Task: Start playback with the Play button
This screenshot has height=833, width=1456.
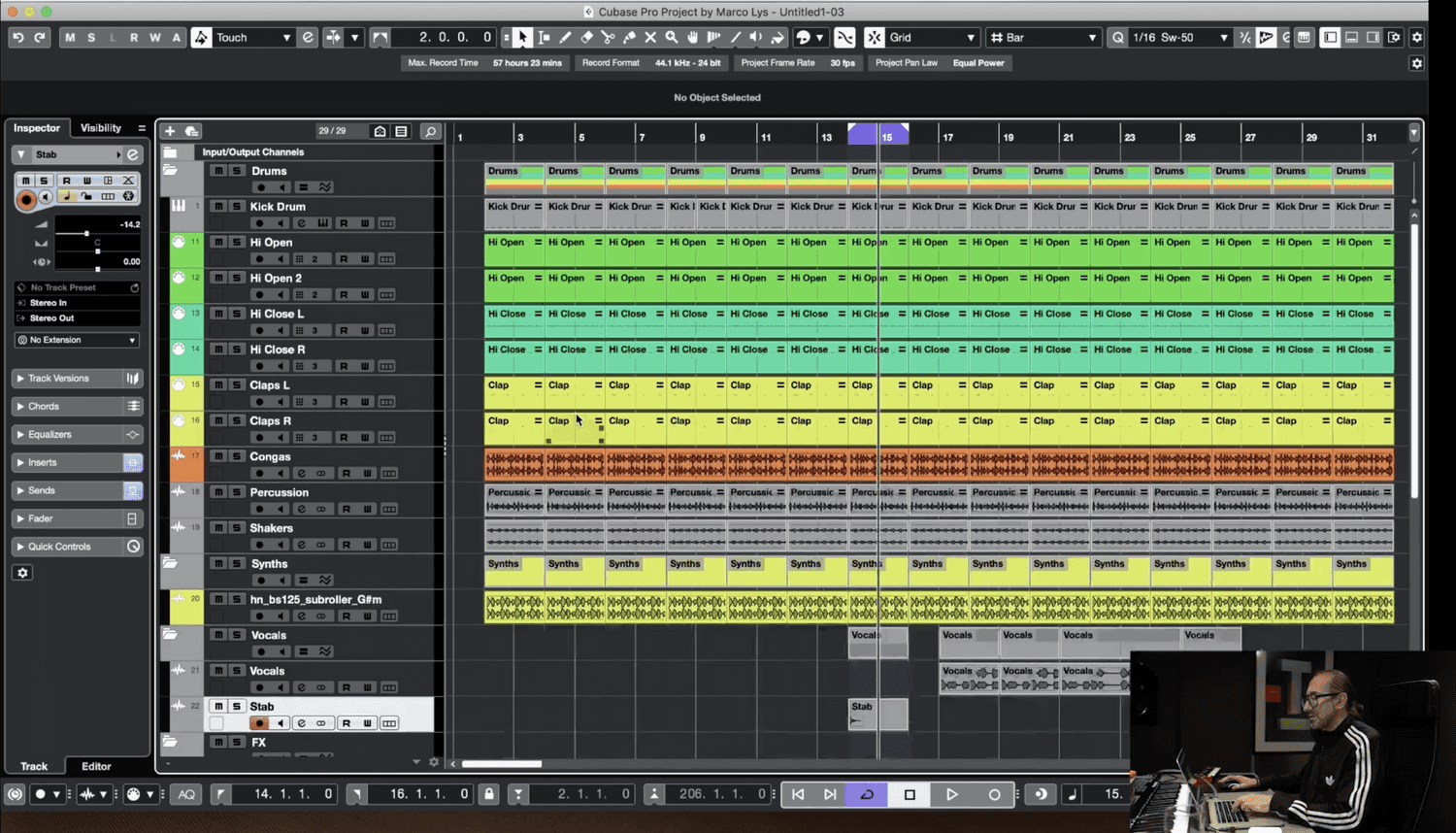Action: 951,794
